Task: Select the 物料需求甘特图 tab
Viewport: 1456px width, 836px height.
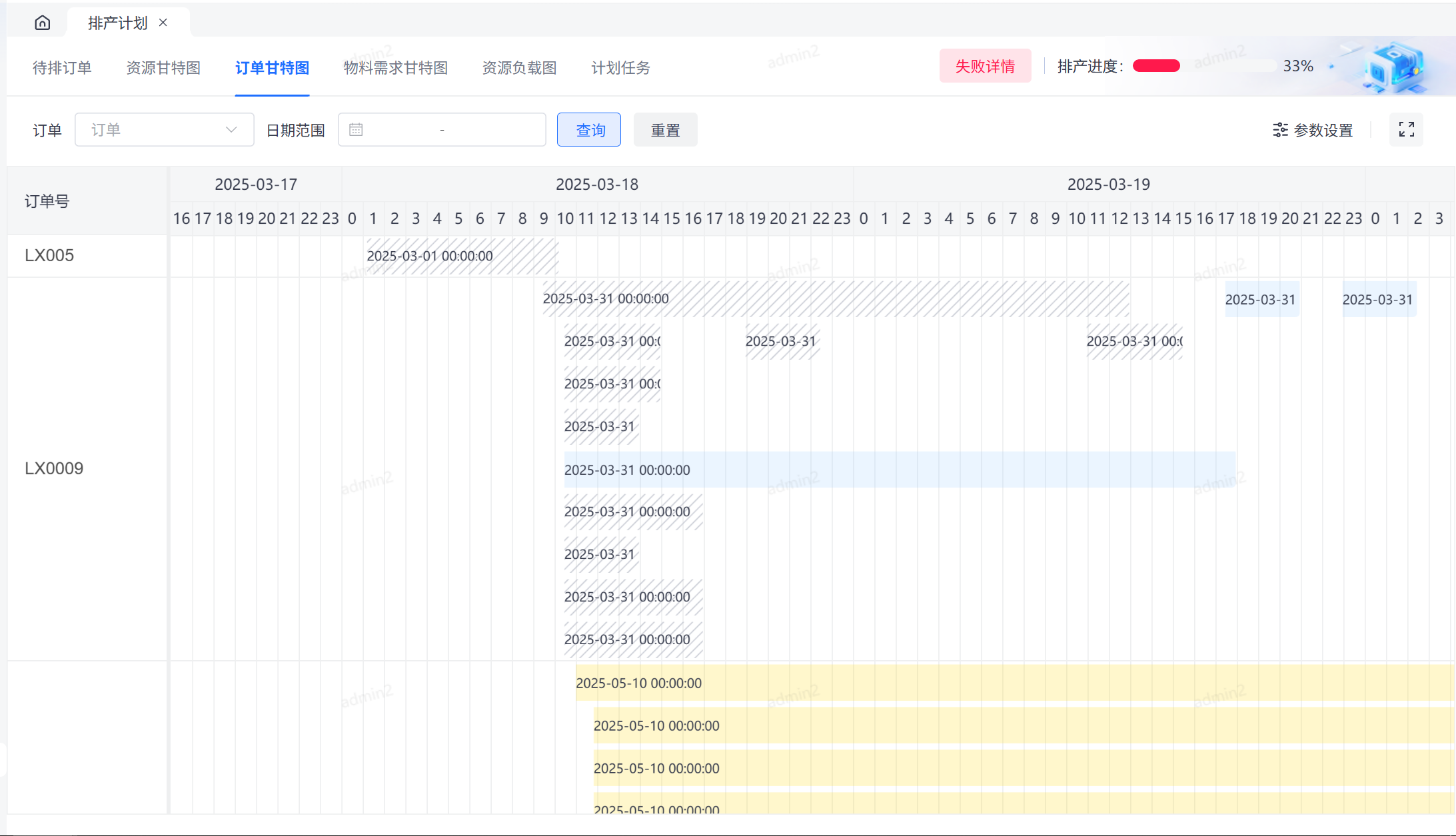Action: coord(395,68)
